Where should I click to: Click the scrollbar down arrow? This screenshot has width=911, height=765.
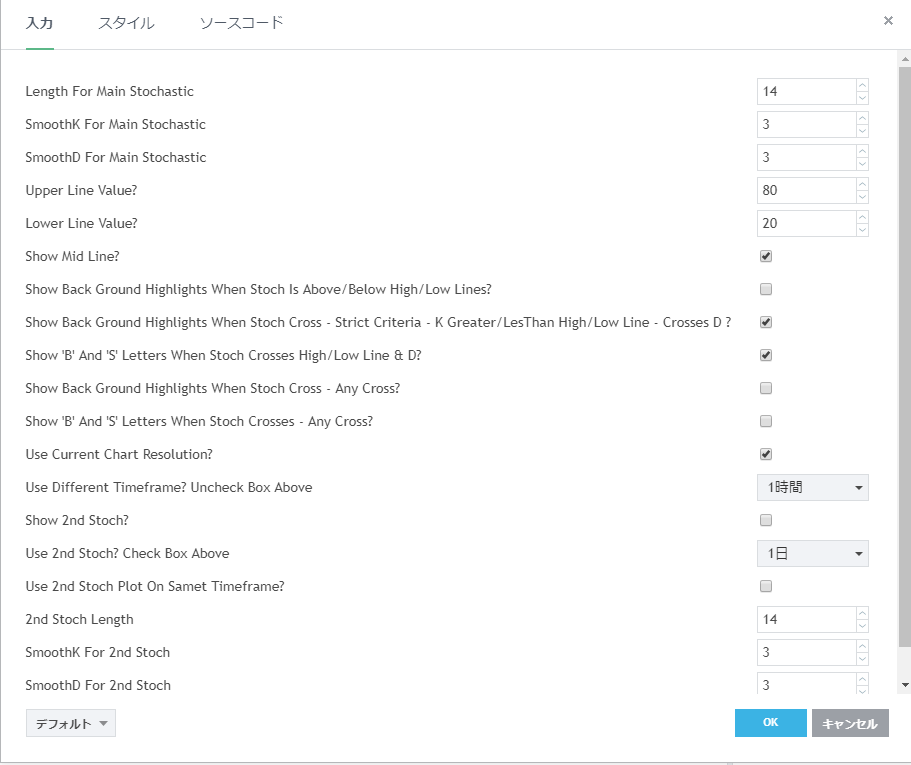tap(905, 685)
